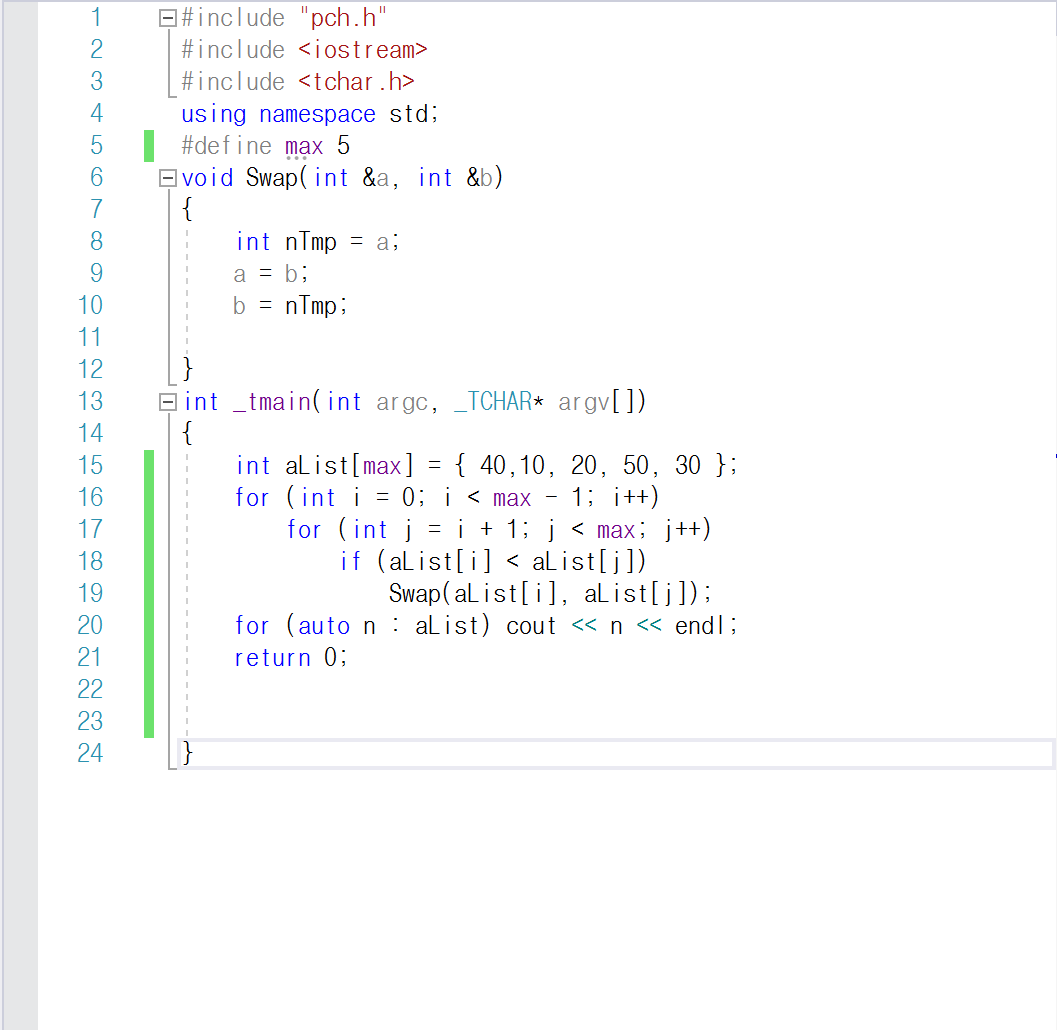Click 'nTmp' in the declaration on line 8
1057x1030 pixels.
tap(311, 242)
